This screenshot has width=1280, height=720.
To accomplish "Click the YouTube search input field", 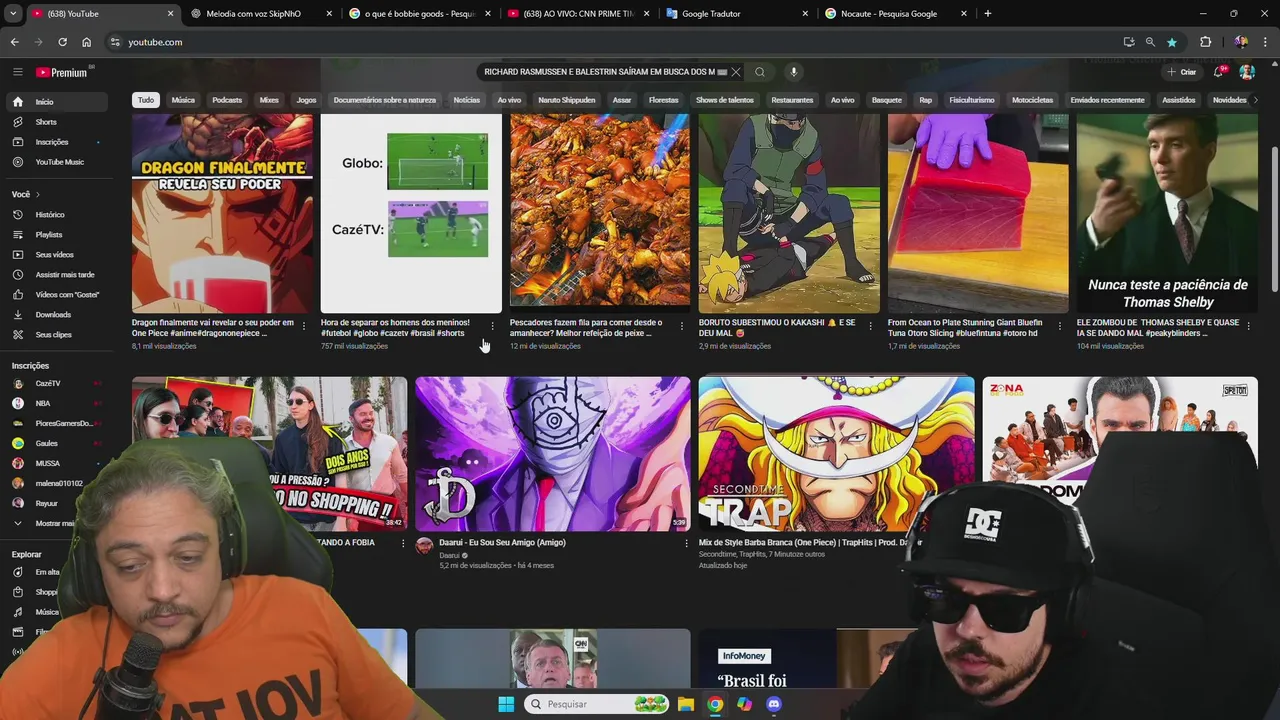I will tap(600, 72).
